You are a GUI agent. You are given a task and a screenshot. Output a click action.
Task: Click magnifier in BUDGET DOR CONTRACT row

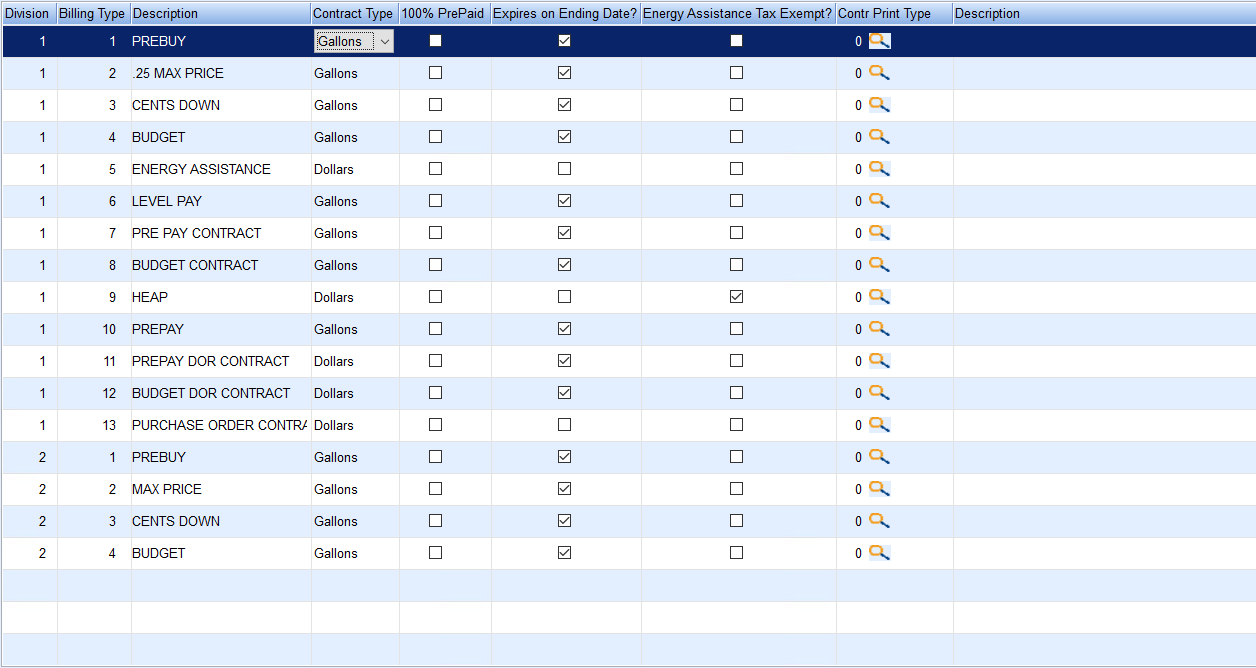879,393
